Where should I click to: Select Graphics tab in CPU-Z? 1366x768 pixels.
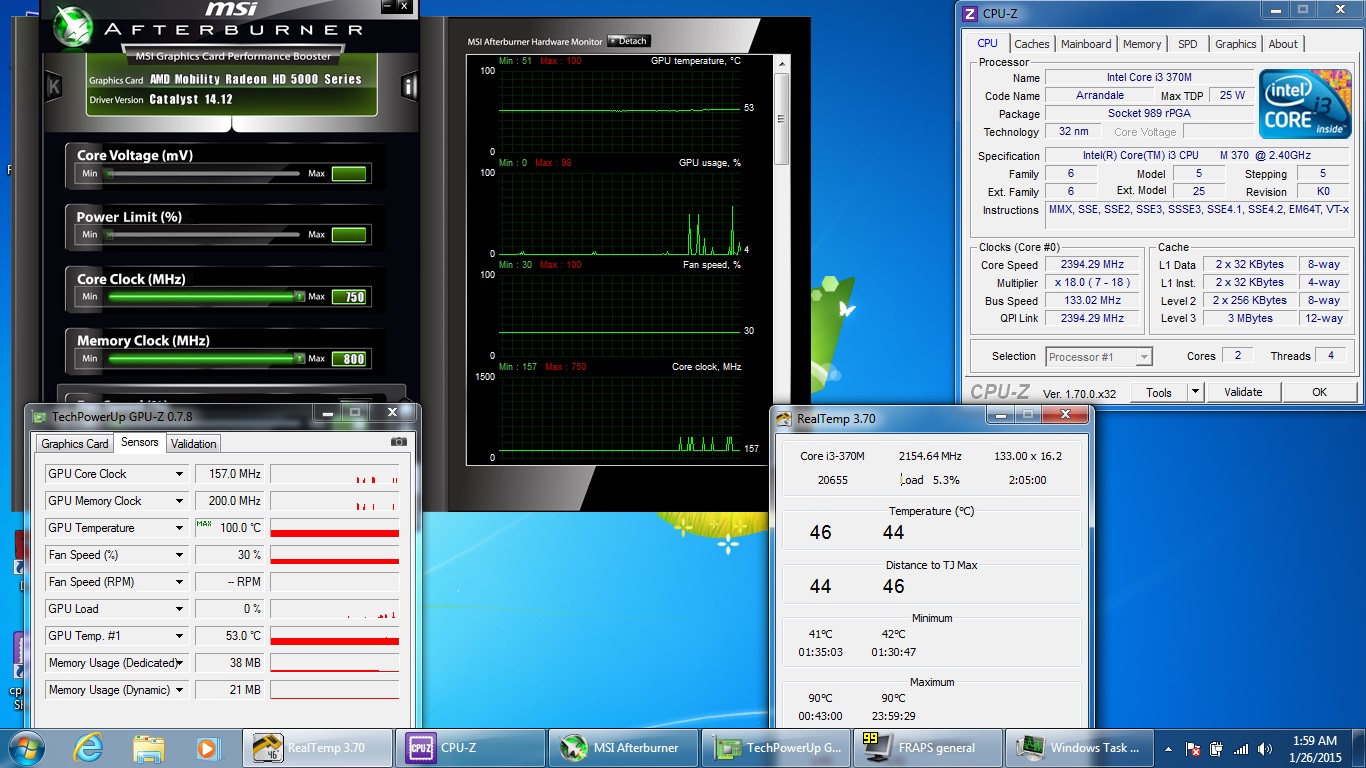pos(1235,44)
